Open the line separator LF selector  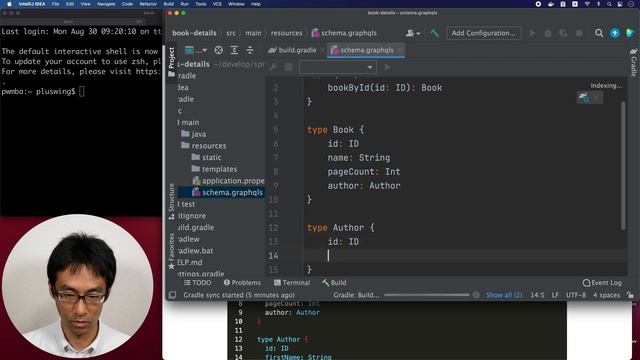(555, 295)
